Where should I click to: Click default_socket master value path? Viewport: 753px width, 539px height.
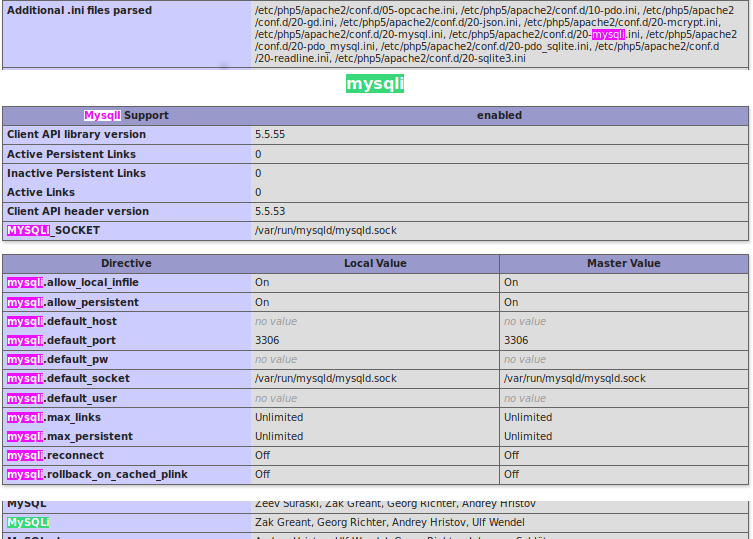(x=574, y=379)
